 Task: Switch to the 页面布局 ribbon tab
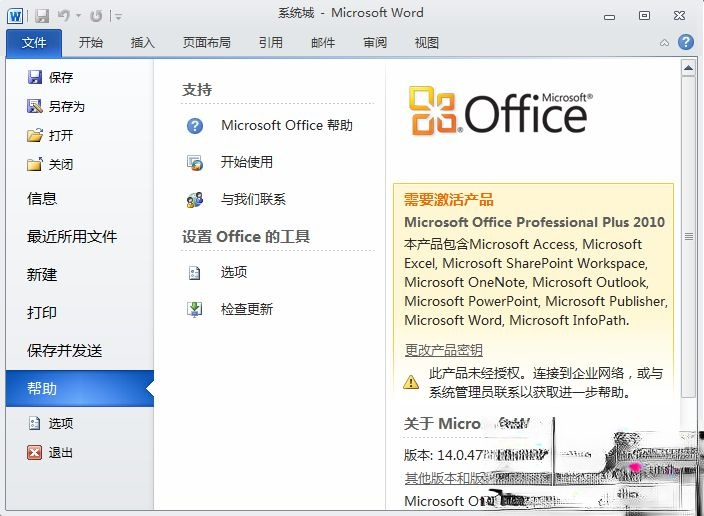click(x=206, y=43)
